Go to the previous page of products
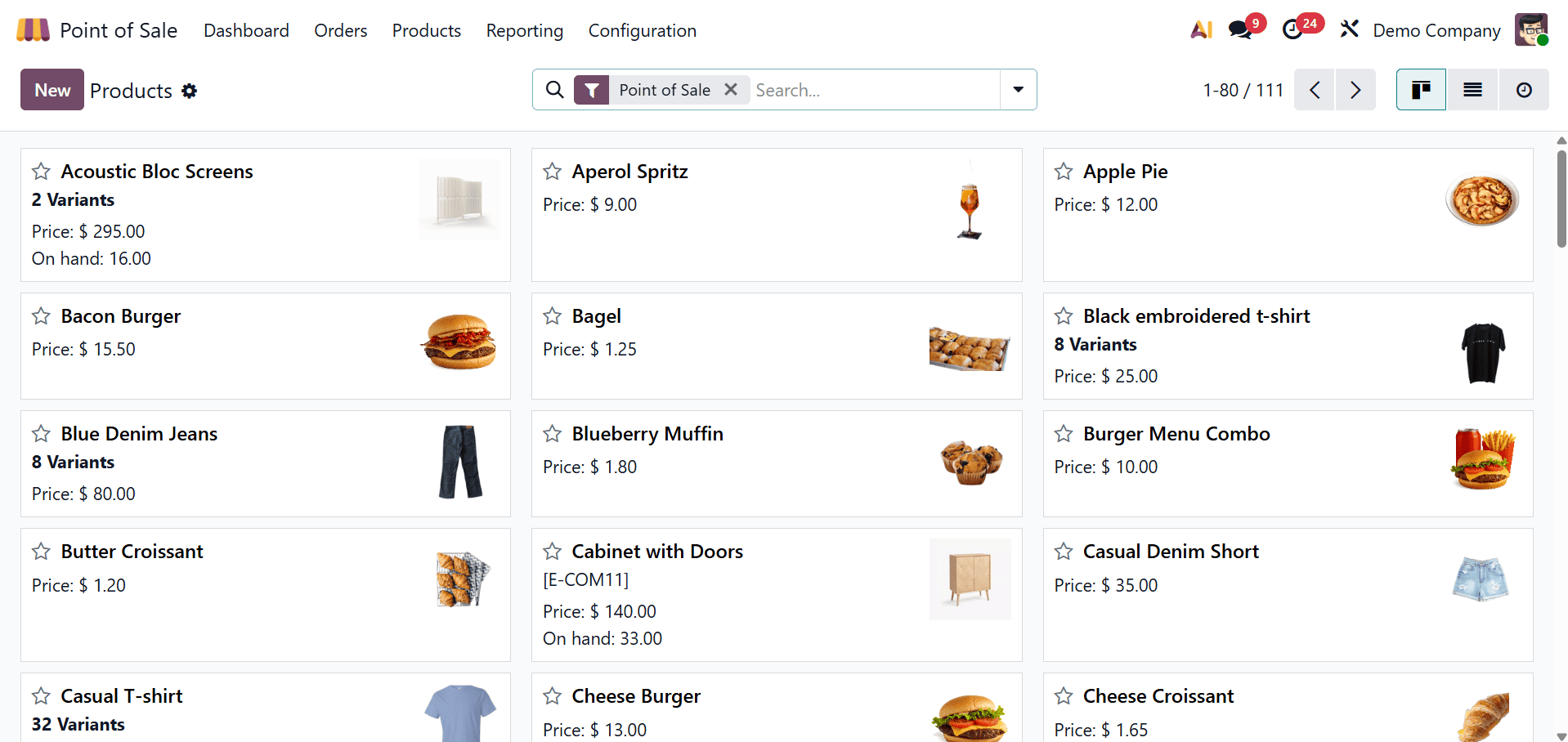This screenshot has width=1568, height=742. tap(1314, 90)
